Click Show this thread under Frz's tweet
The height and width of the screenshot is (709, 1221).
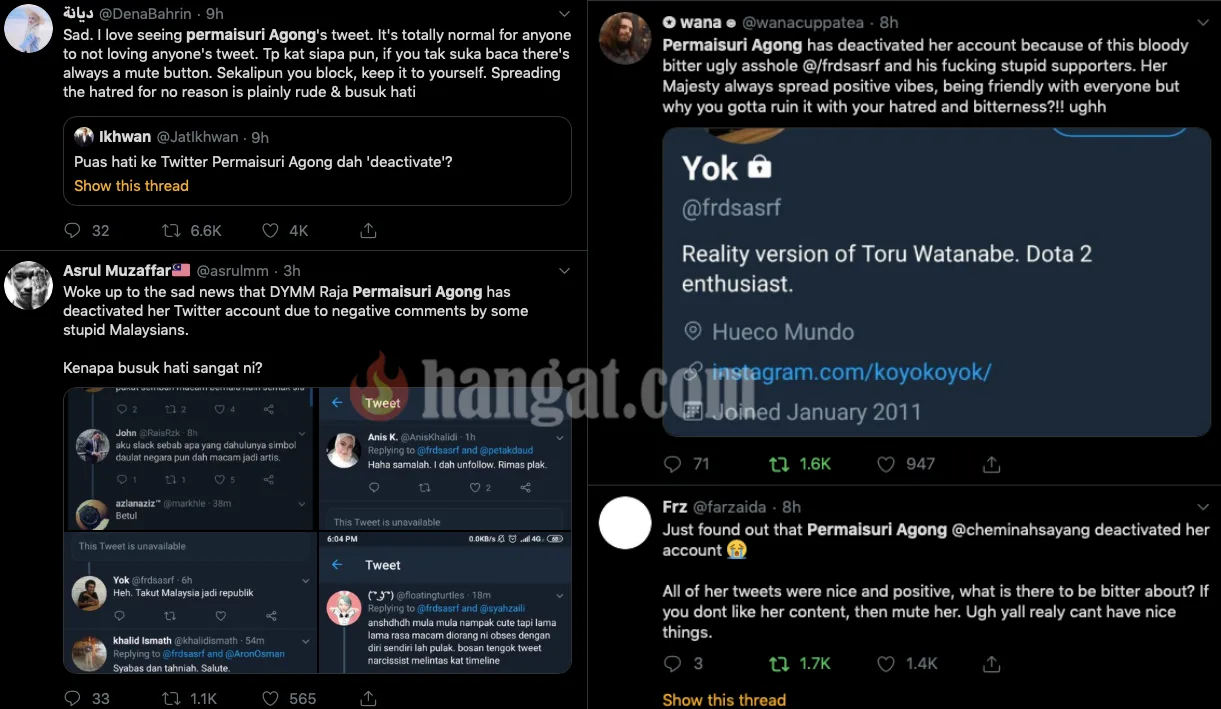point(724,700)
